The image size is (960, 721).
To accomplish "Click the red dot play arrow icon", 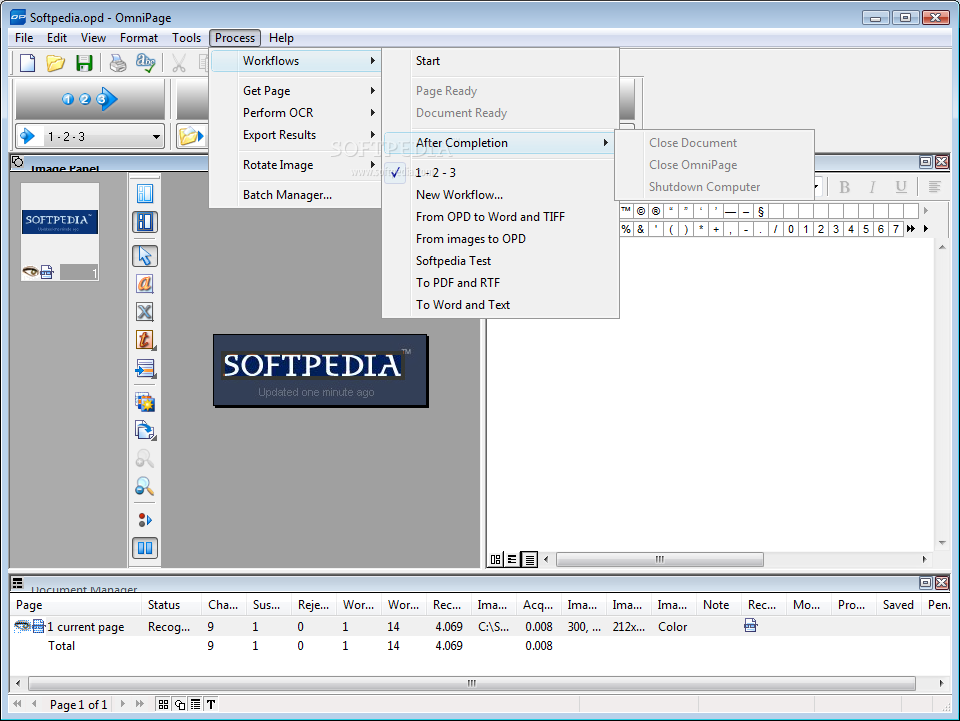I will coord(145,520).
